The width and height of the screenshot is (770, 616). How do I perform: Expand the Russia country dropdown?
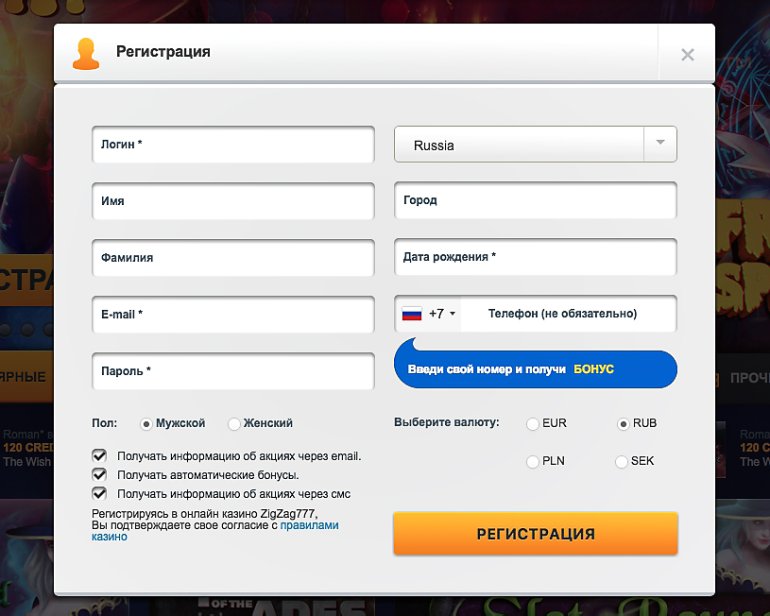click(659, 143)
